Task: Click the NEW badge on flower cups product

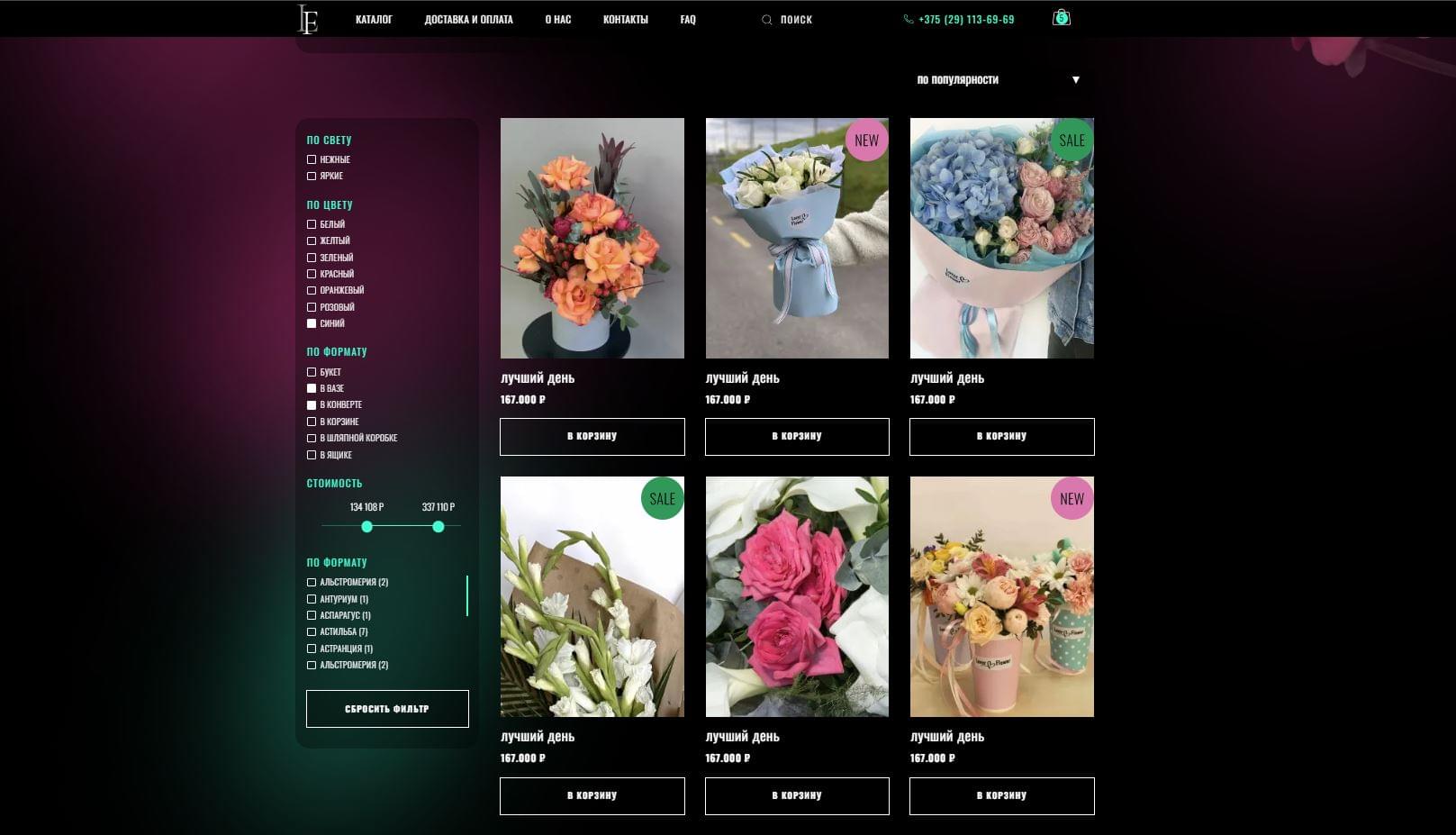Action: (1072, 498)
